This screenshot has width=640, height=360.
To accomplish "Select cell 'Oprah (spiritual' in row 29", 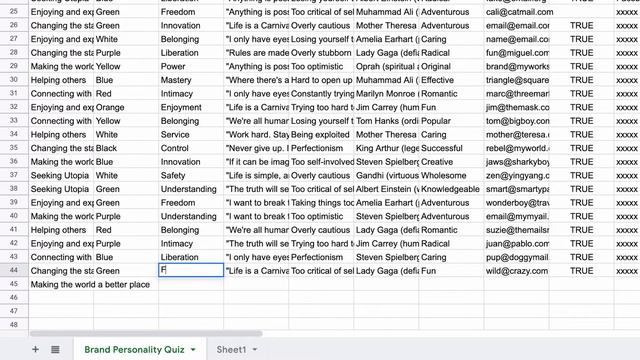I will click(386, 67).
